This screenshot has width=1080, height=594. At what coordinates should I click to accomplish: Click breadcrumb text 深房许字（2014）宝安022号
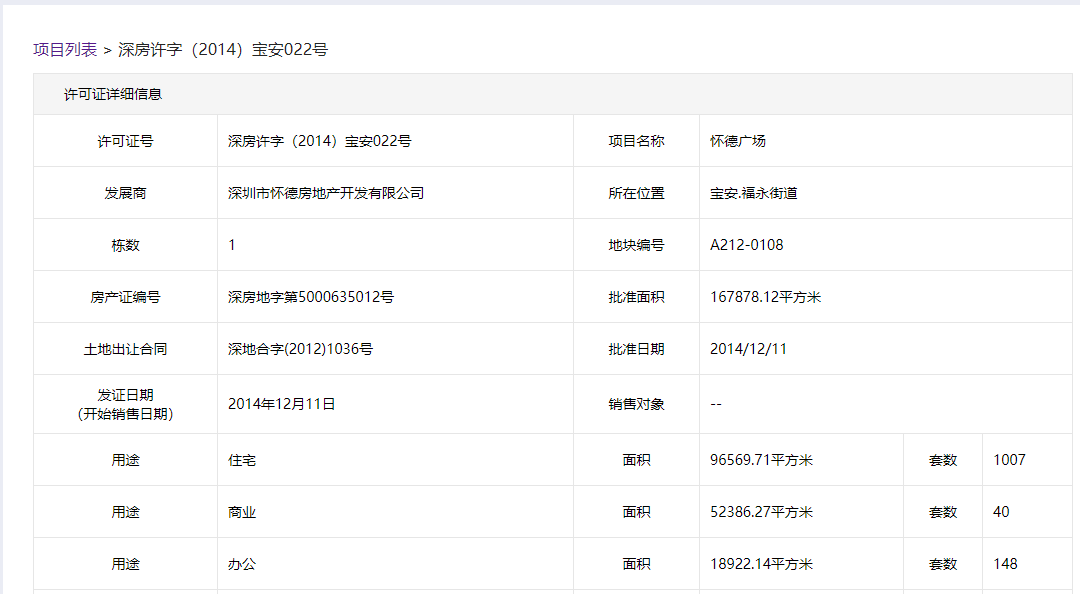point(223,50)
